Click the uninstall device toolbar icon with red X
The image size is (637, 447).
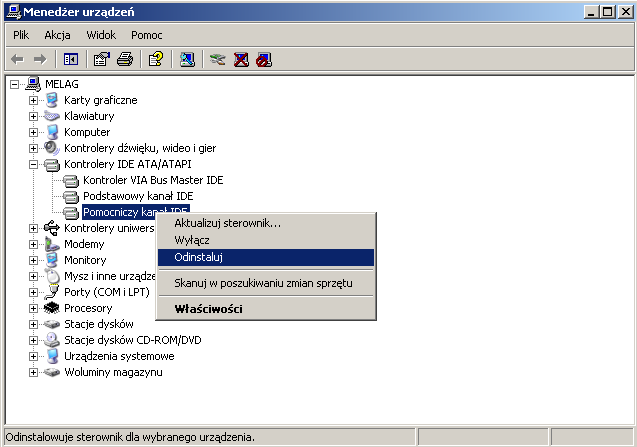241,60
